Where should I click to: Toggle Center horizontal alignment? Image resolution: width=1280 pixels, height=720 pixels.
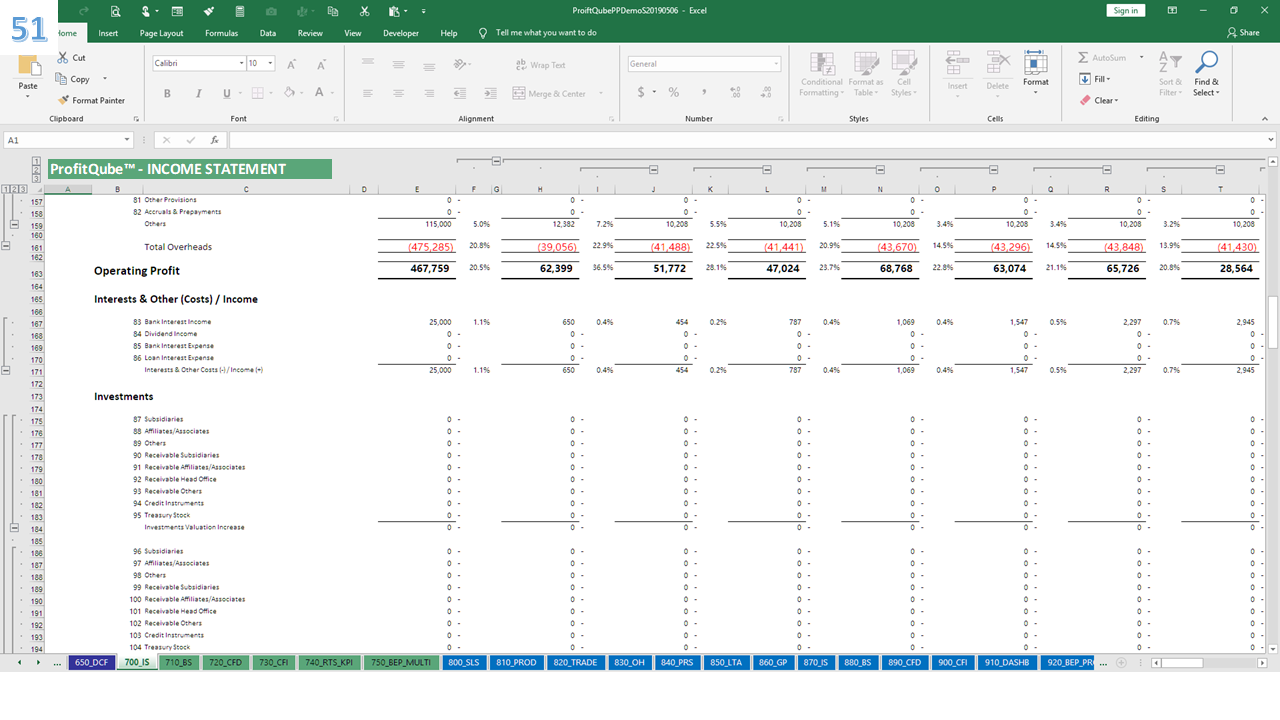coord(398,94)
